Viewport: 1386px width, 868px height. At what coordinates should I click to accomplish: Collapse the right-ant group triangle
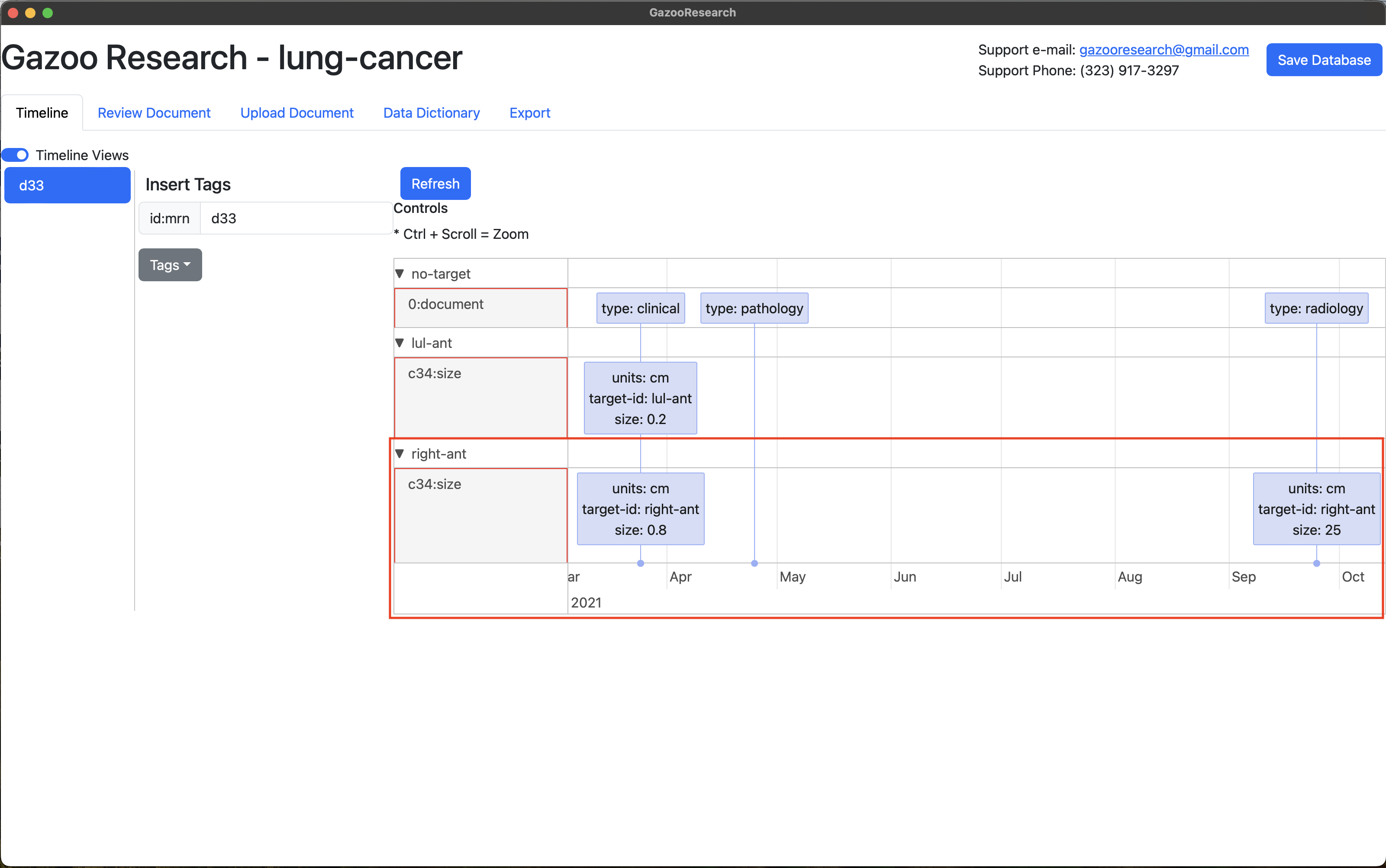[x=400, y=453]
